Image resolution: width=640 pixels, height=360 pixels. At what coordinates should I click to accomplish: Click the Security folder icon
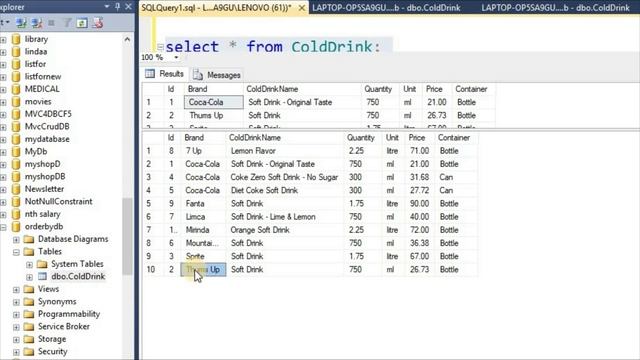(29, 351)
